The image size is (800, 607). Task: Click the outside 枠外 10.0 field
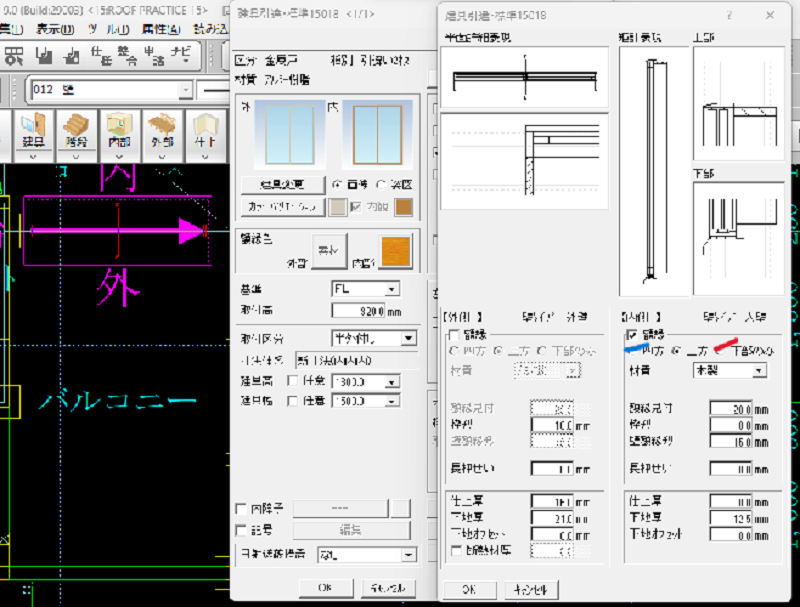coord(552,425)
